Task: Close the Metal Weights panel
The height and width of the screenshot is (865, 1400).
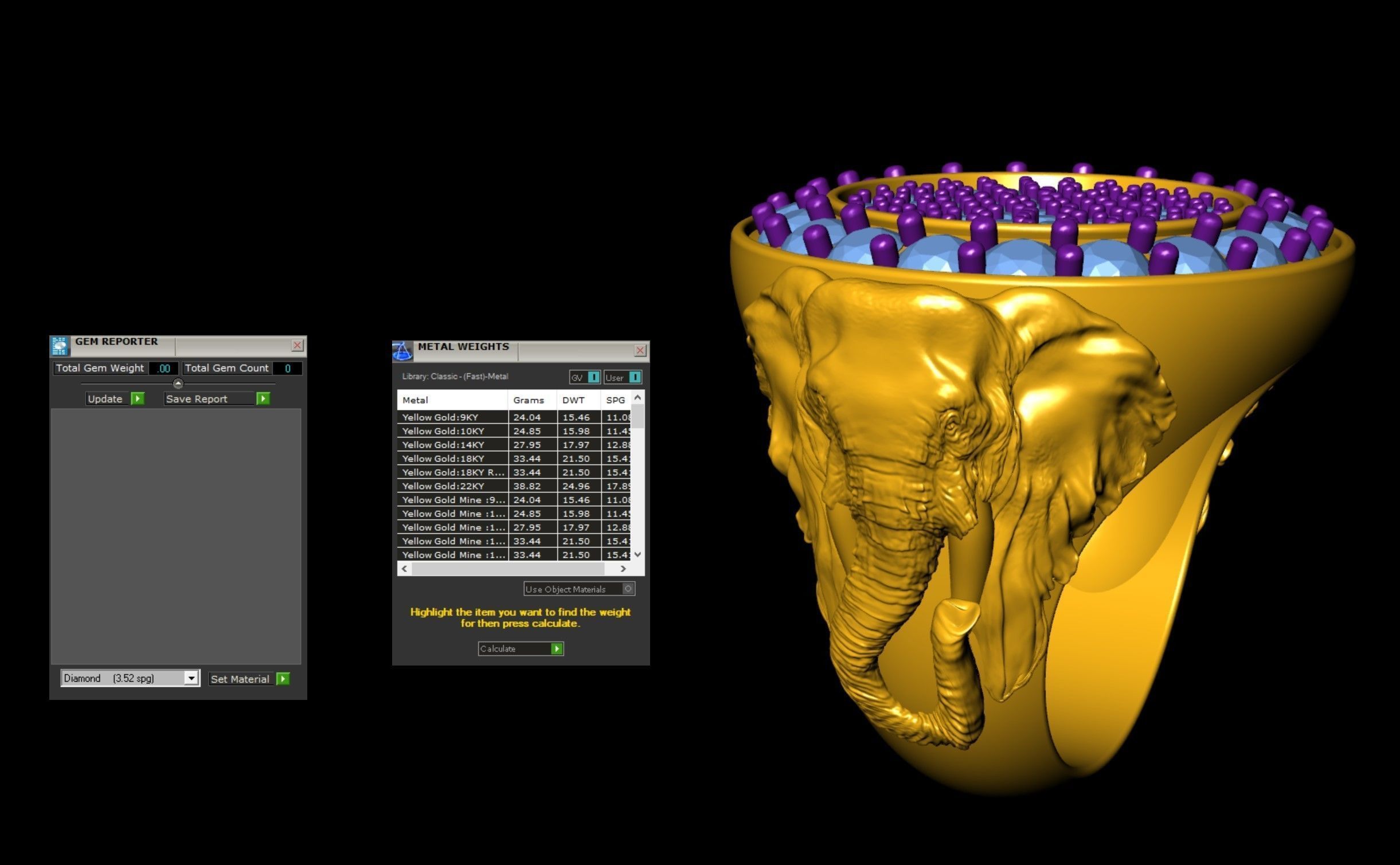Action: point(640,350)
